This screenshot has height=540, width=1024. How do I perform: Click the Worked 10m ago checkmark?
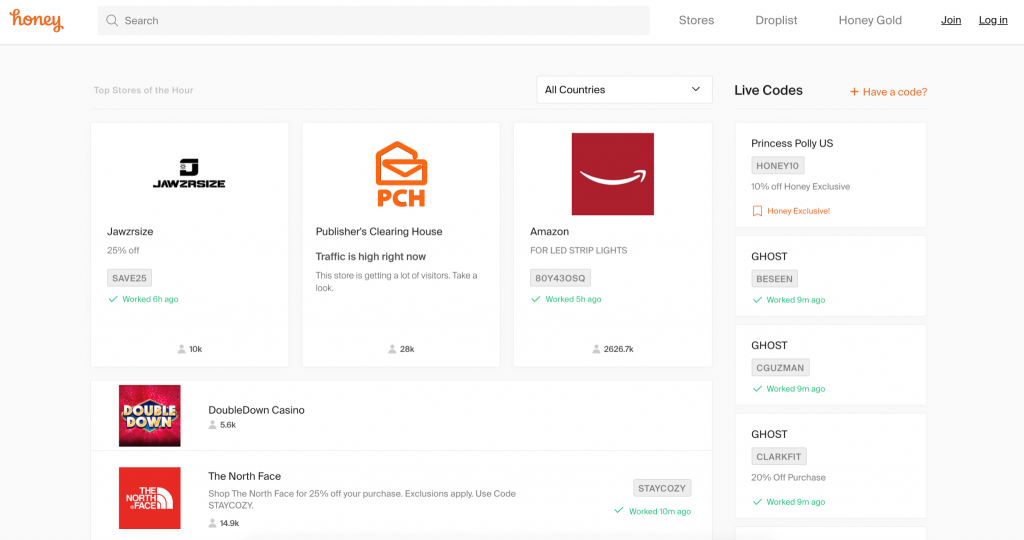click(618, 511)
